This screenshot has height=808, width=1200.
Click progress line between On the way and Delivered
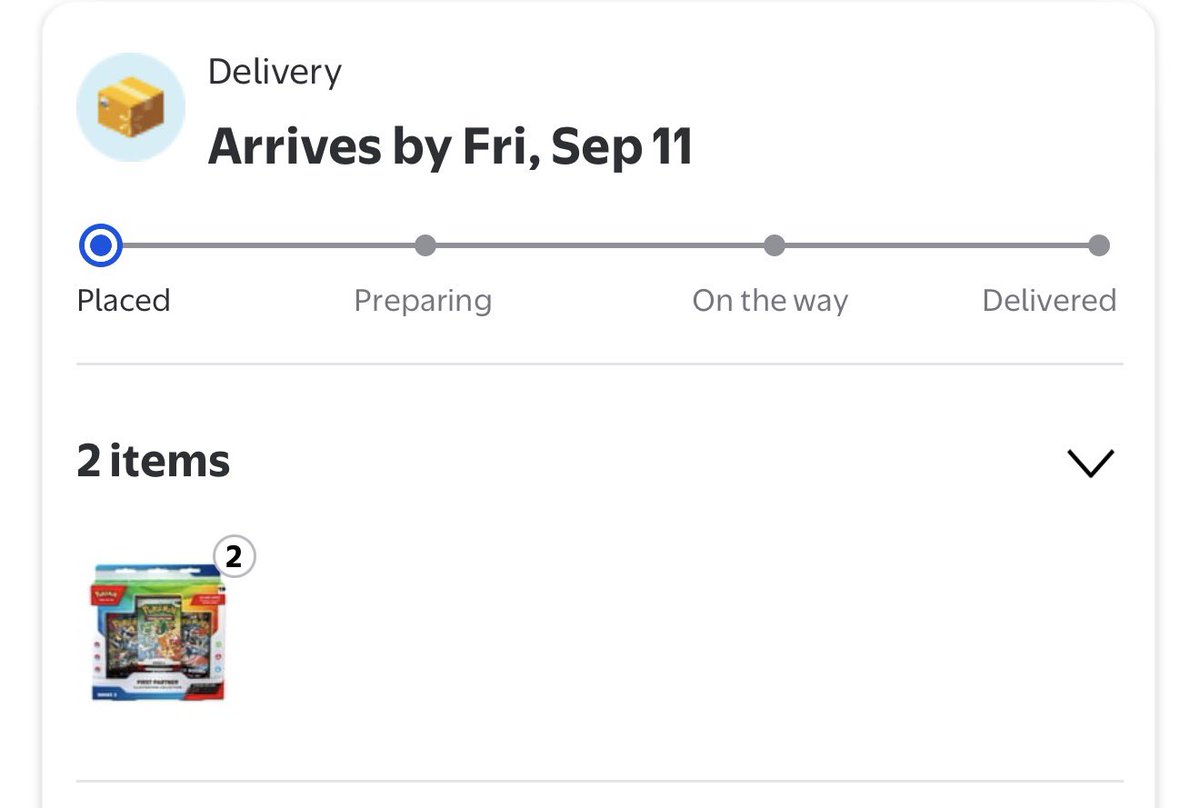[936, 245]
